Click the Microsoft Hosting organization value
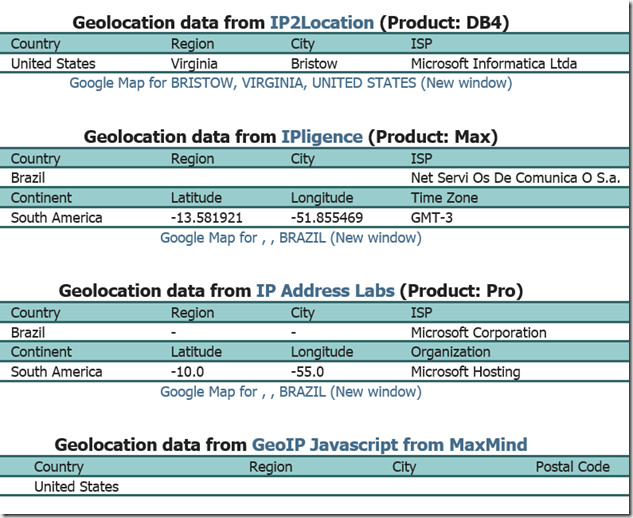This screenshot has height=518, width=633. (x=465, y=372)
